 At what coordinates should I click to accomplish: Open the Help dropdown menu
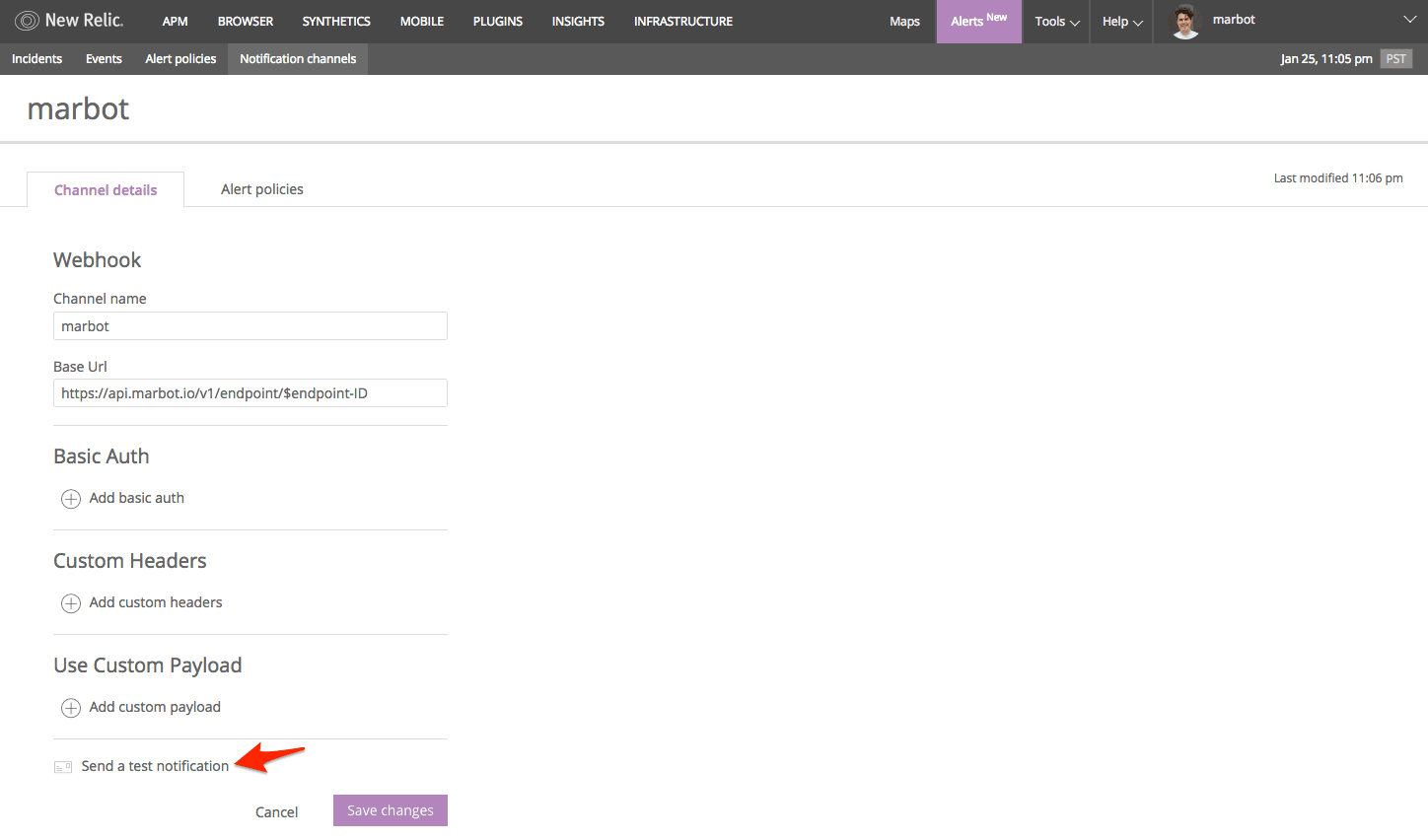(1122, 21)
